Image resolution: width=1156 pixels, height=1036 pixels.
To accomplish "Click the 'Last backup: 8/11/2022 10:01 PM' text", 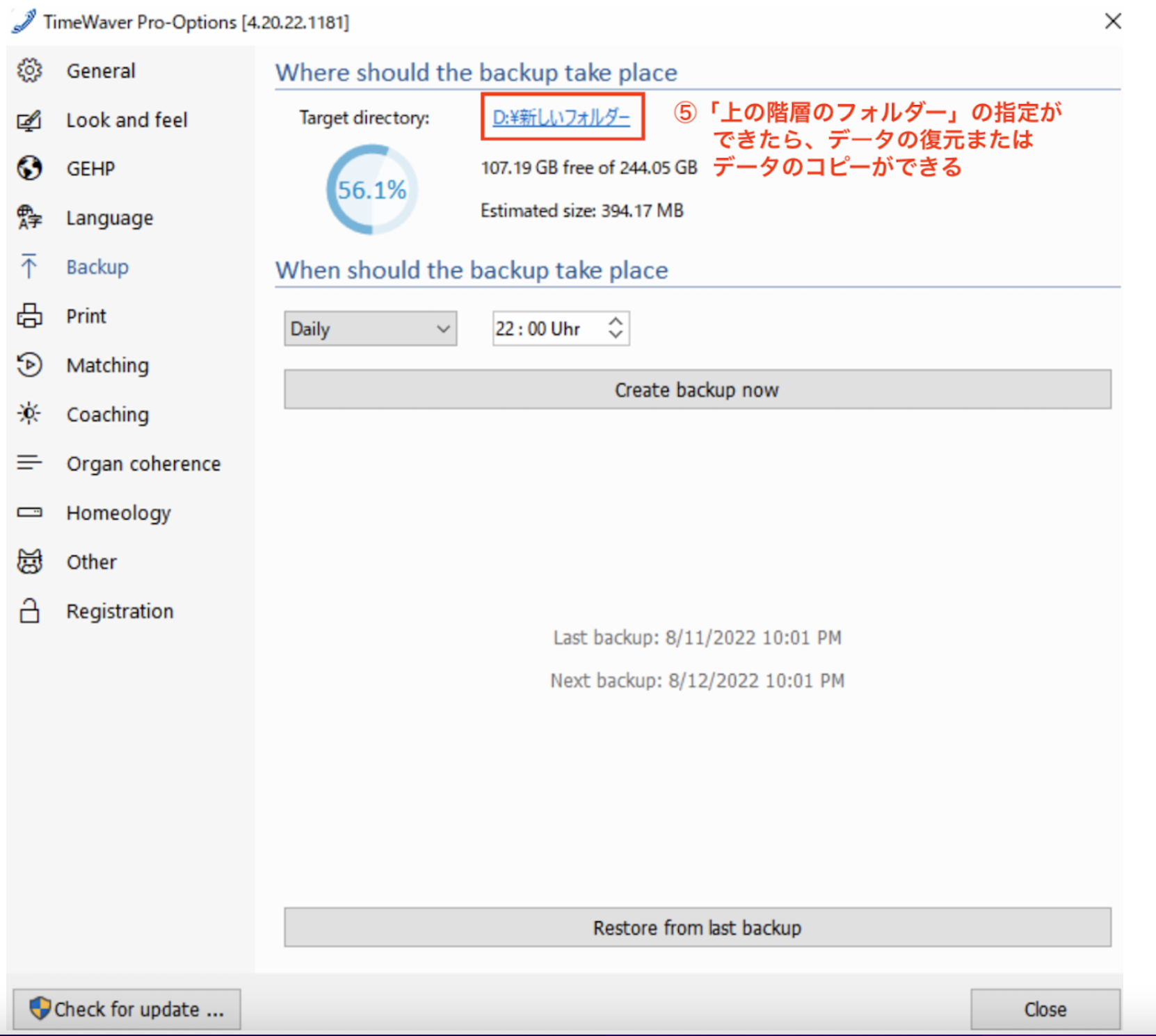I will [x=698, y=638].
